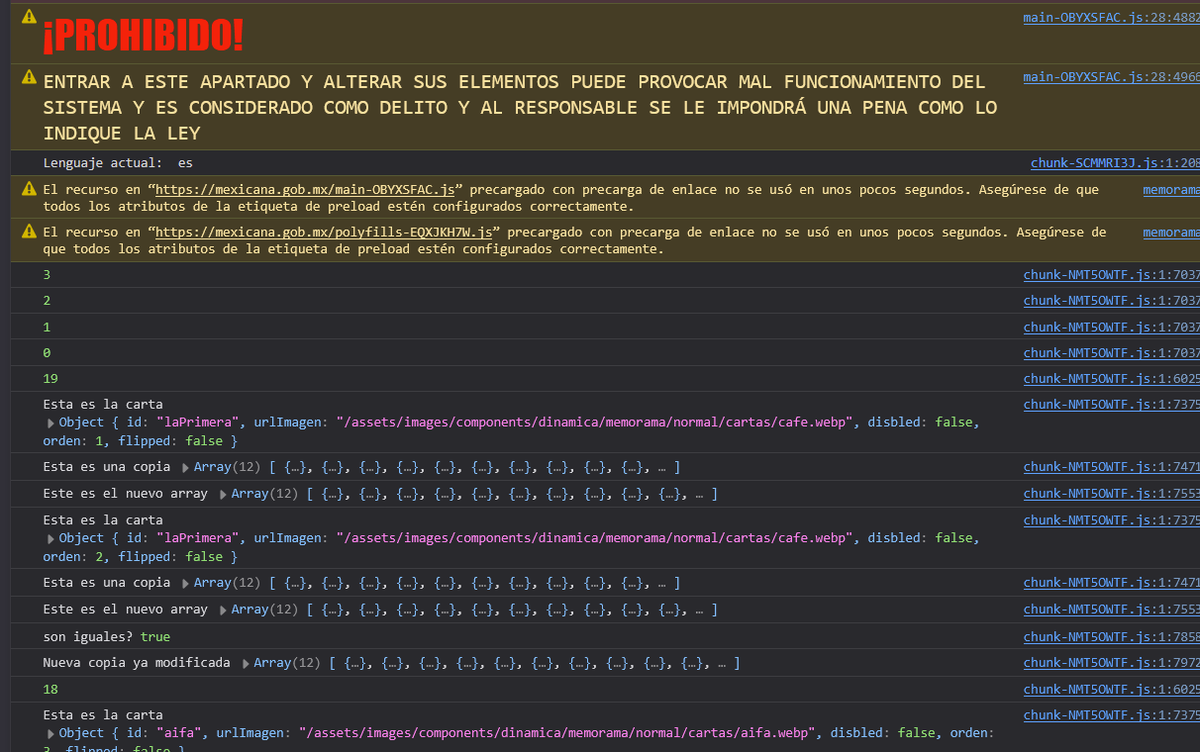Click the logged green value 18

[50, 689]
